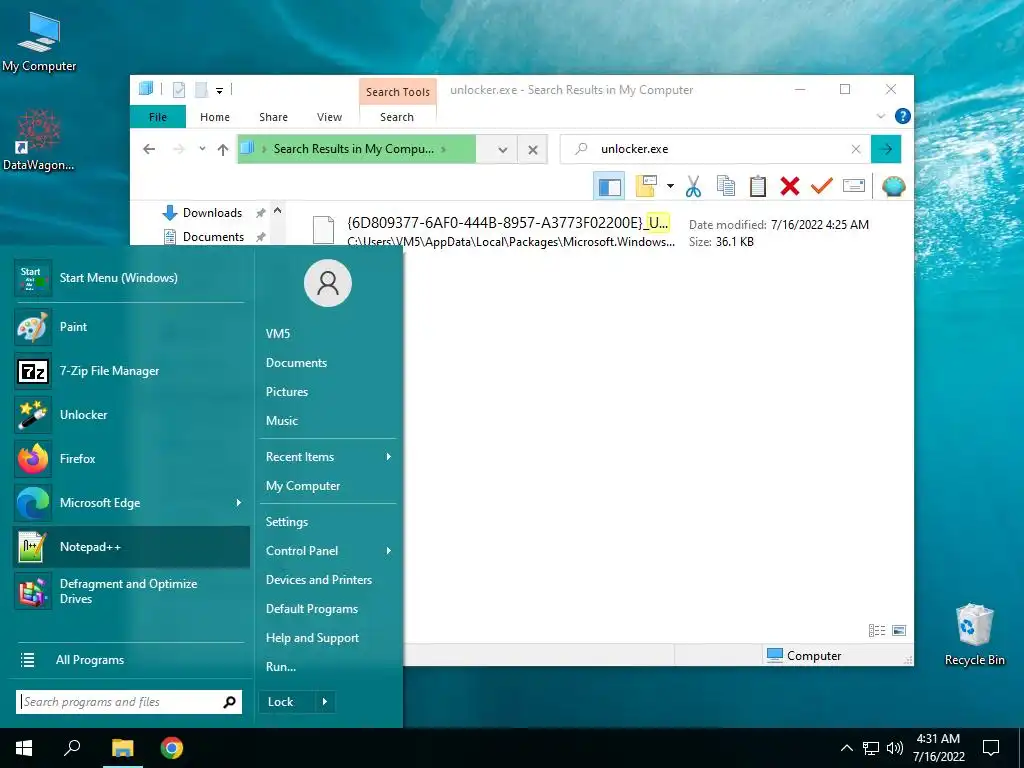Open the address bar history dropdown
The height and width of the screenshot is (768, 1024).
pyautogui.click(x=502, y=150)
